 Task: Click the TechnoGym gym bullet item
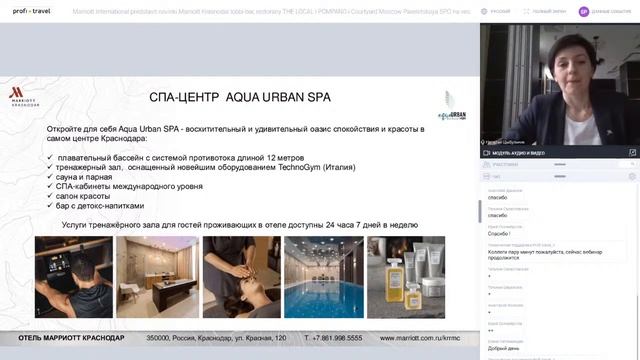pos(205,167)
